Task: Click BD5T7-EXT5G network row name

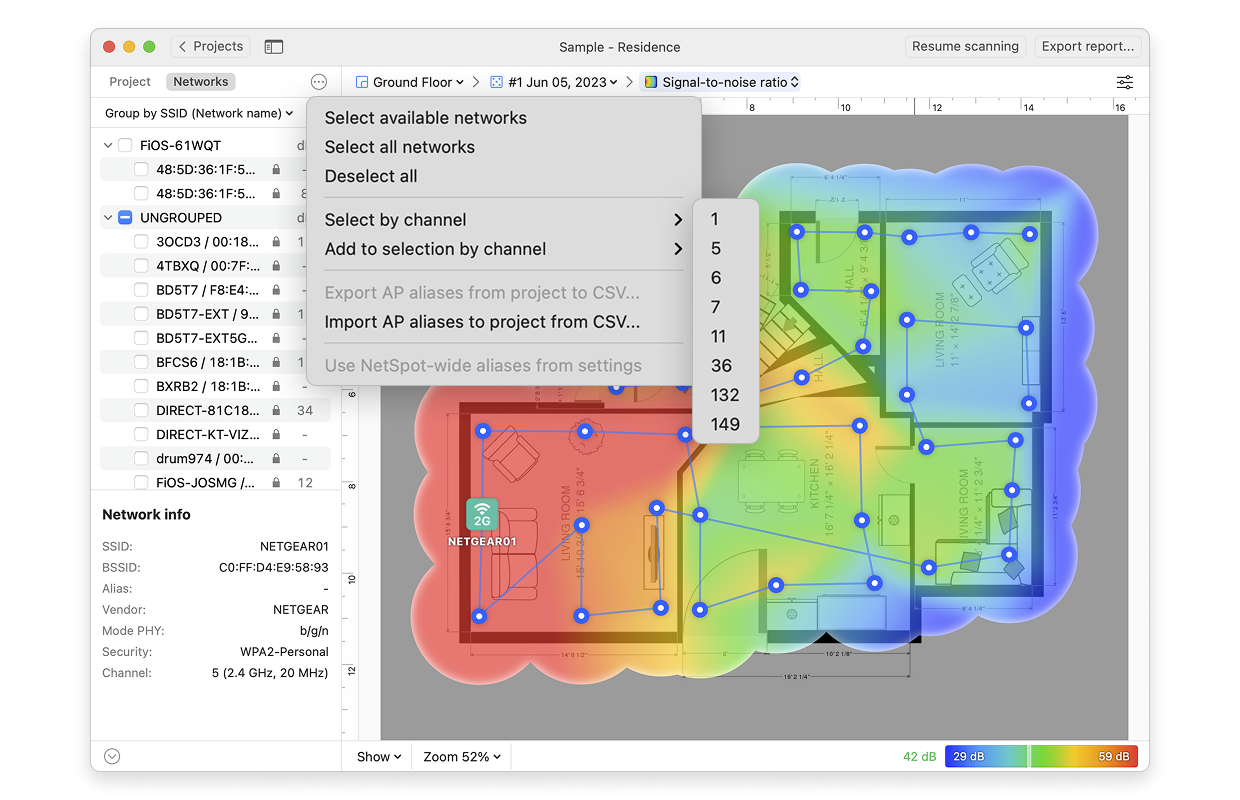Action: pos(207,338)
